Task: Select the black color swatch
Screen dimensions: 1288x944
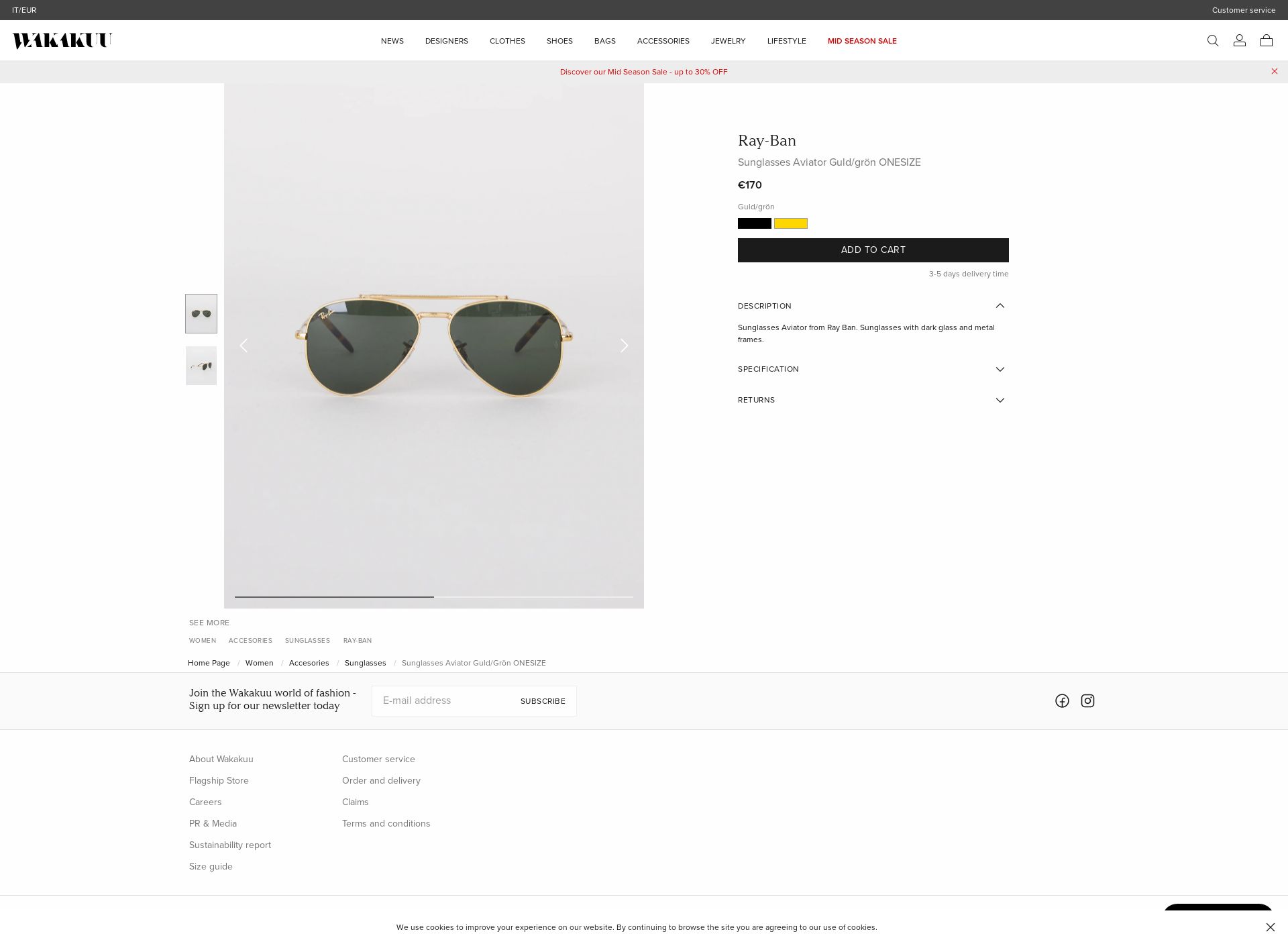Action: pyautogui.click(x=755, y=223)
